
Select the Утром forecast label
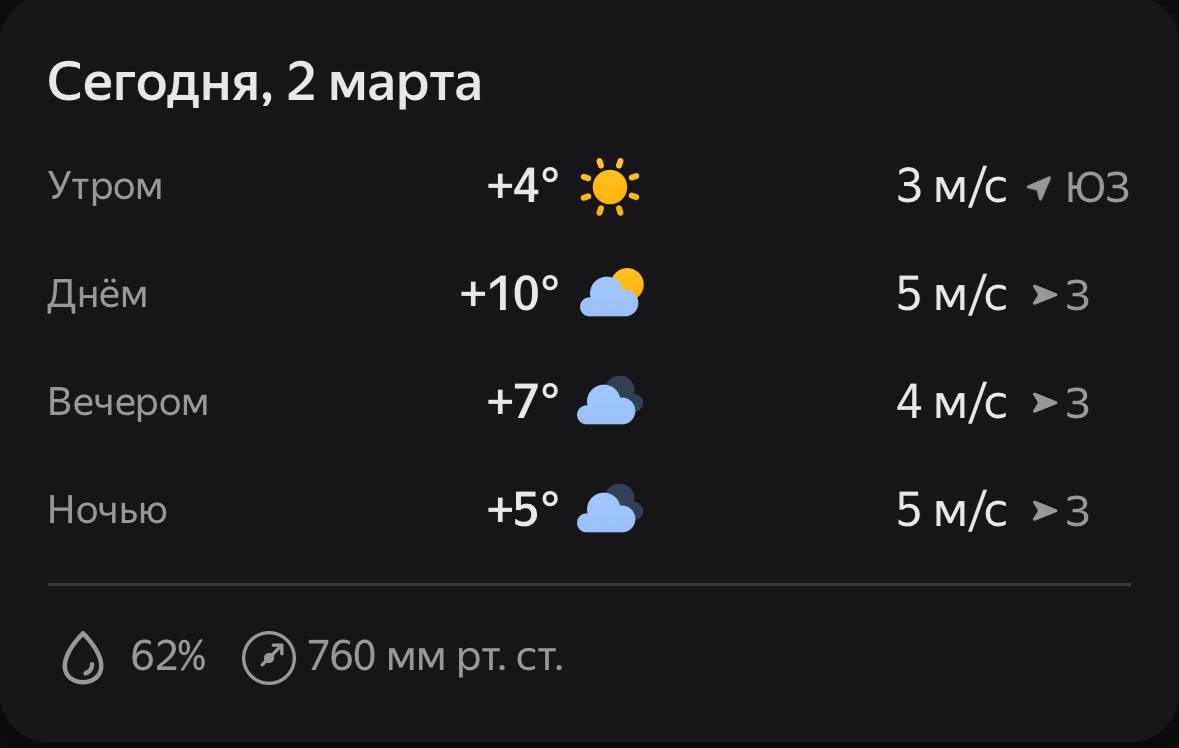tap(105, 187)
